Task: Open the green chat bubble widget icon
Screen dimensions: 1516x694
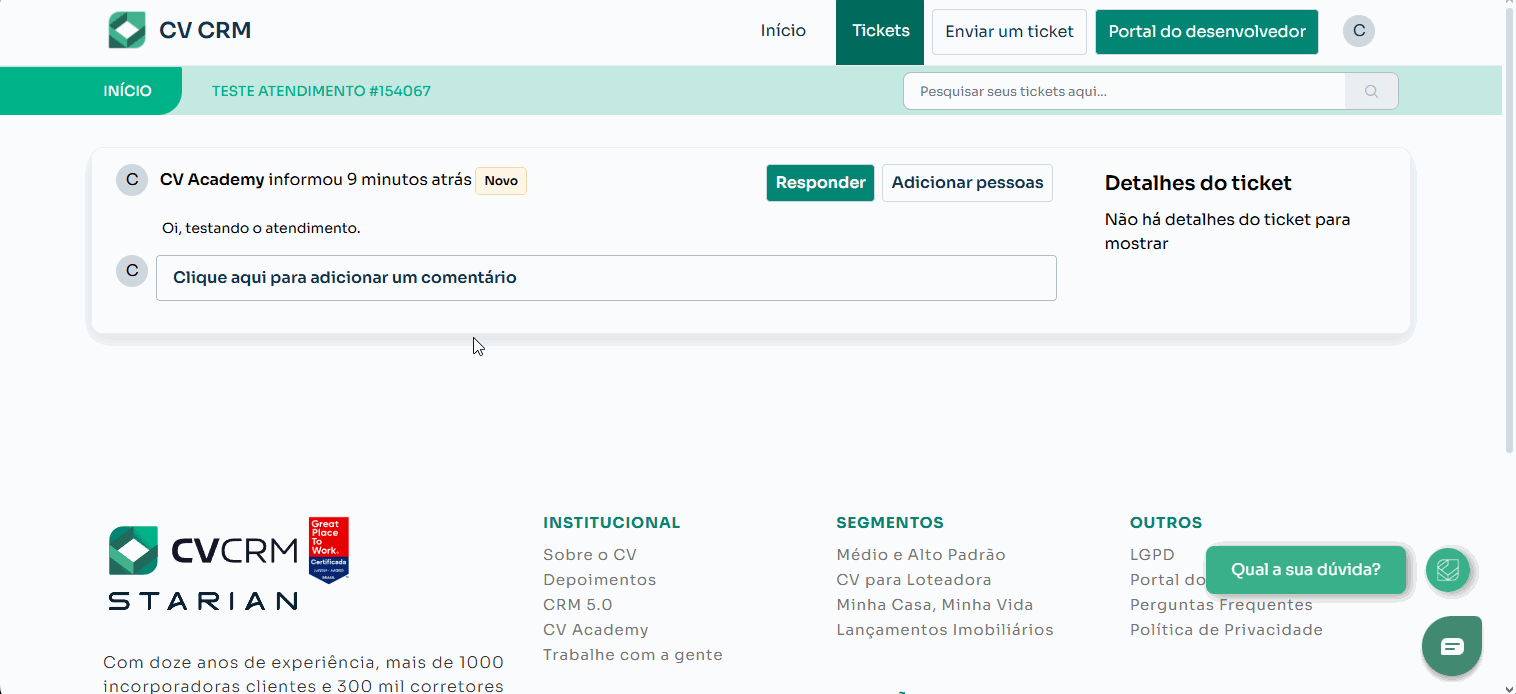Action: 1452,646
